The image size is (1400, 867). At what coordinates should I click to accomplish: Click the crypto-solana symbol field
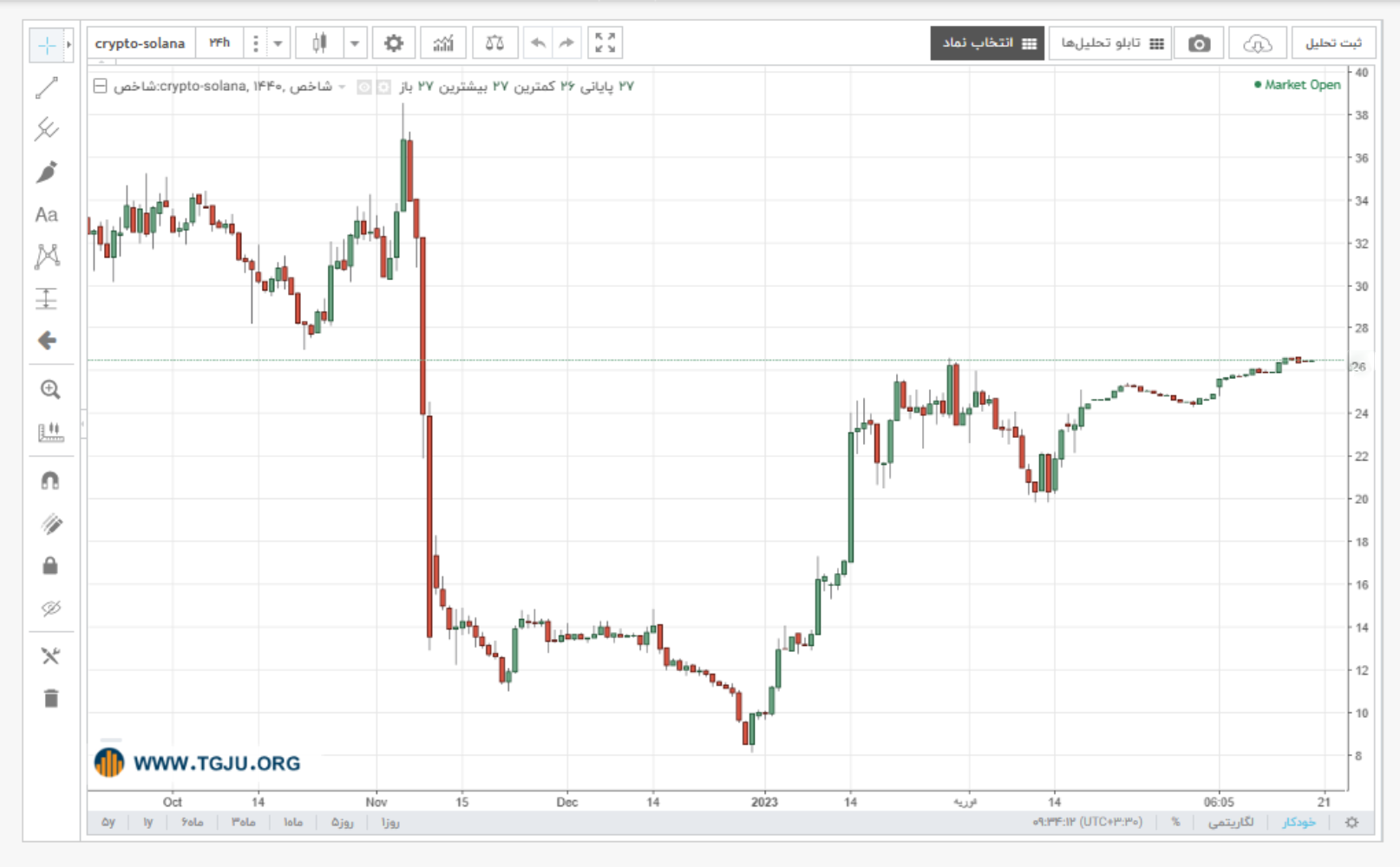pyautogui.click(x=141, y=43)
